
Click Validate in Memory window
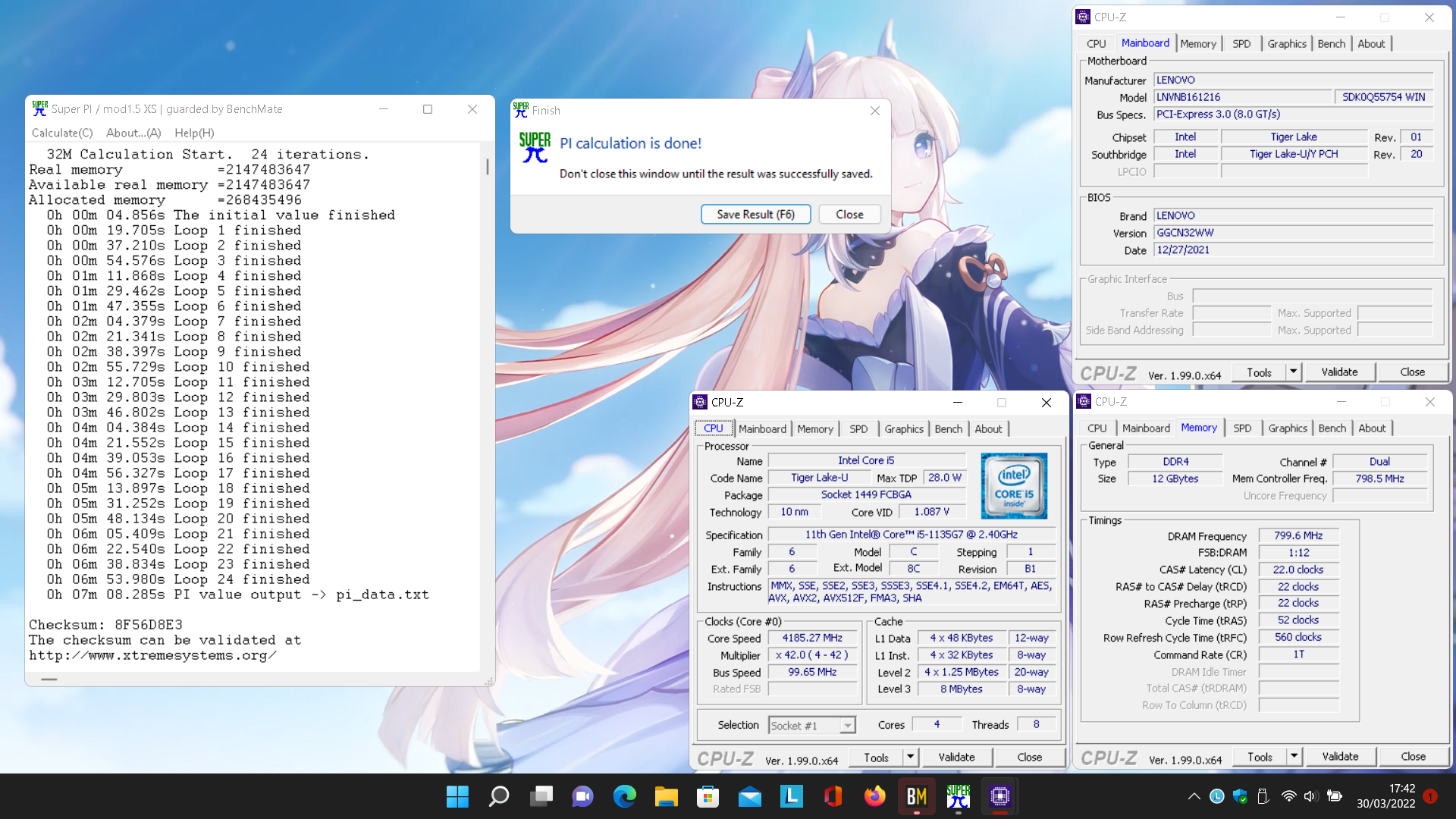tap(1340, 757)
